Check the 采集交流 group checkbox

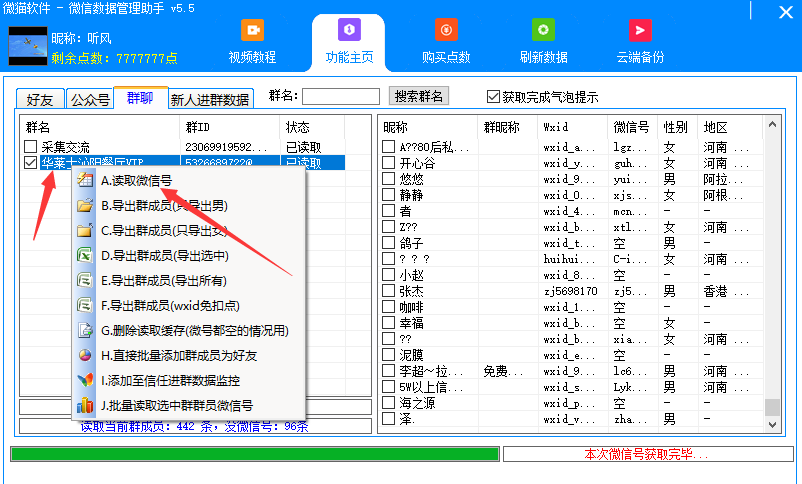[31, 147]
